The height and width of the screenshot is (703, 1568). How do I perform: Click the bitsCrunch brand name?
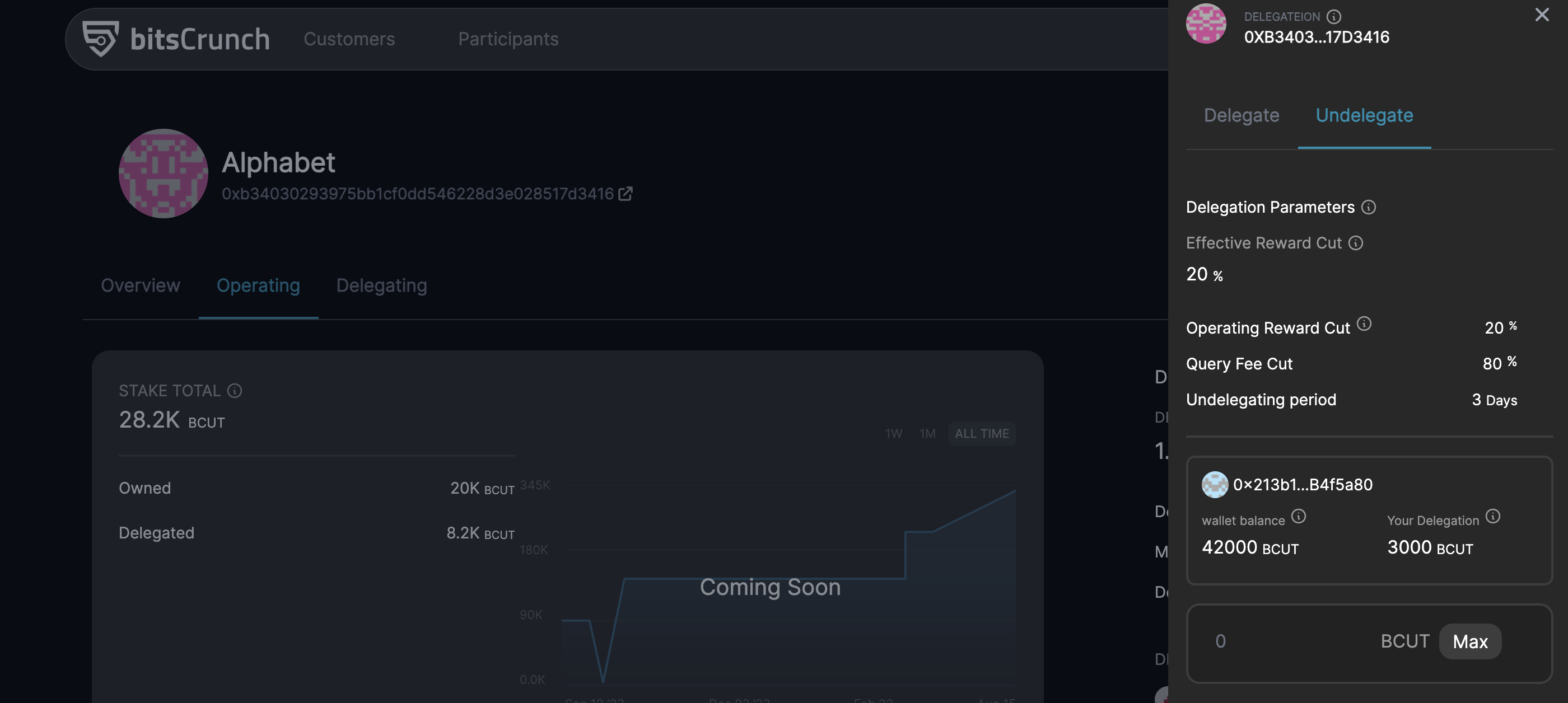tap(200, 39)
